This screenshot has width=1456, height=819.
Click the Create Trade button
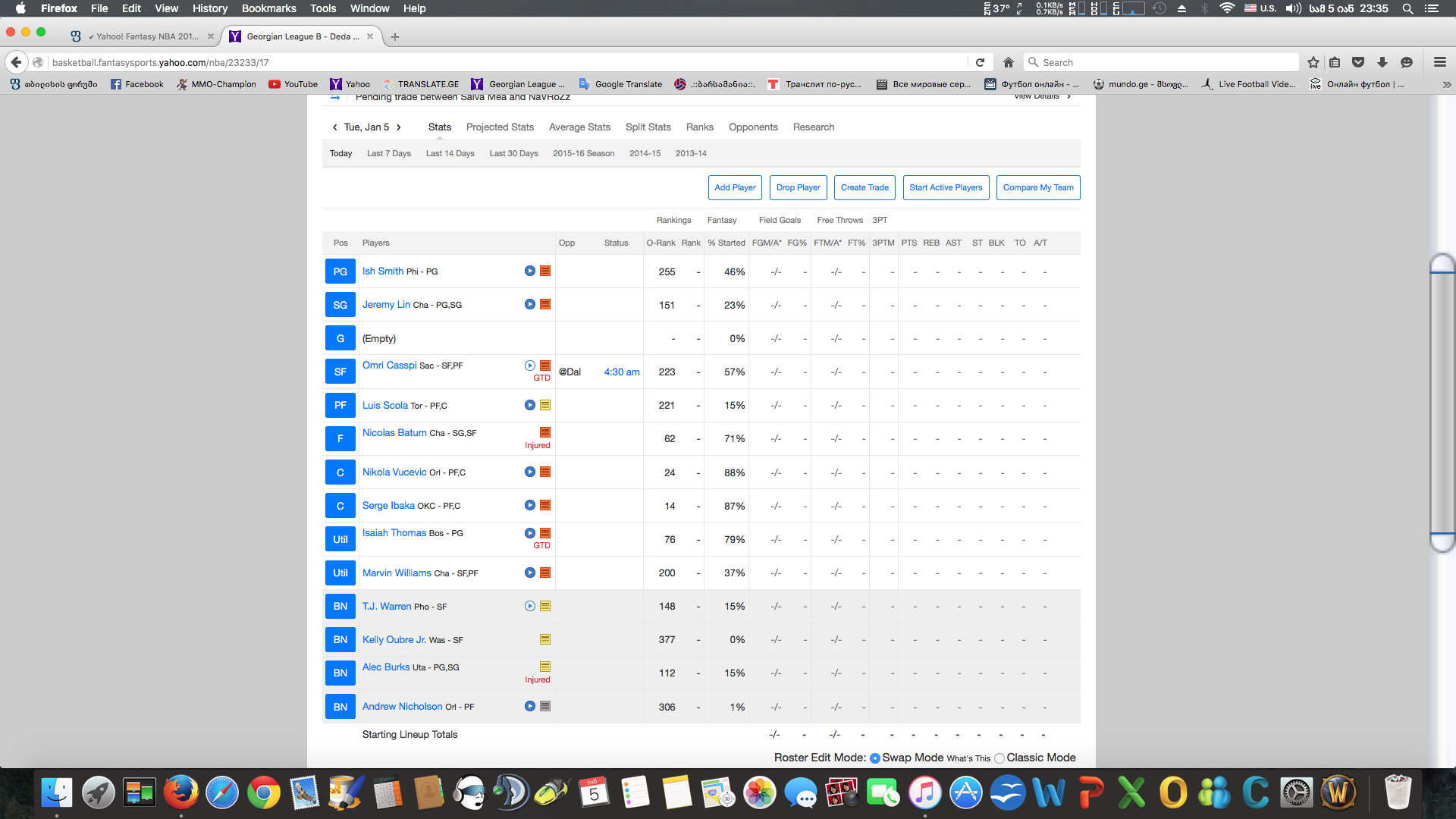(x=864, y=187)
